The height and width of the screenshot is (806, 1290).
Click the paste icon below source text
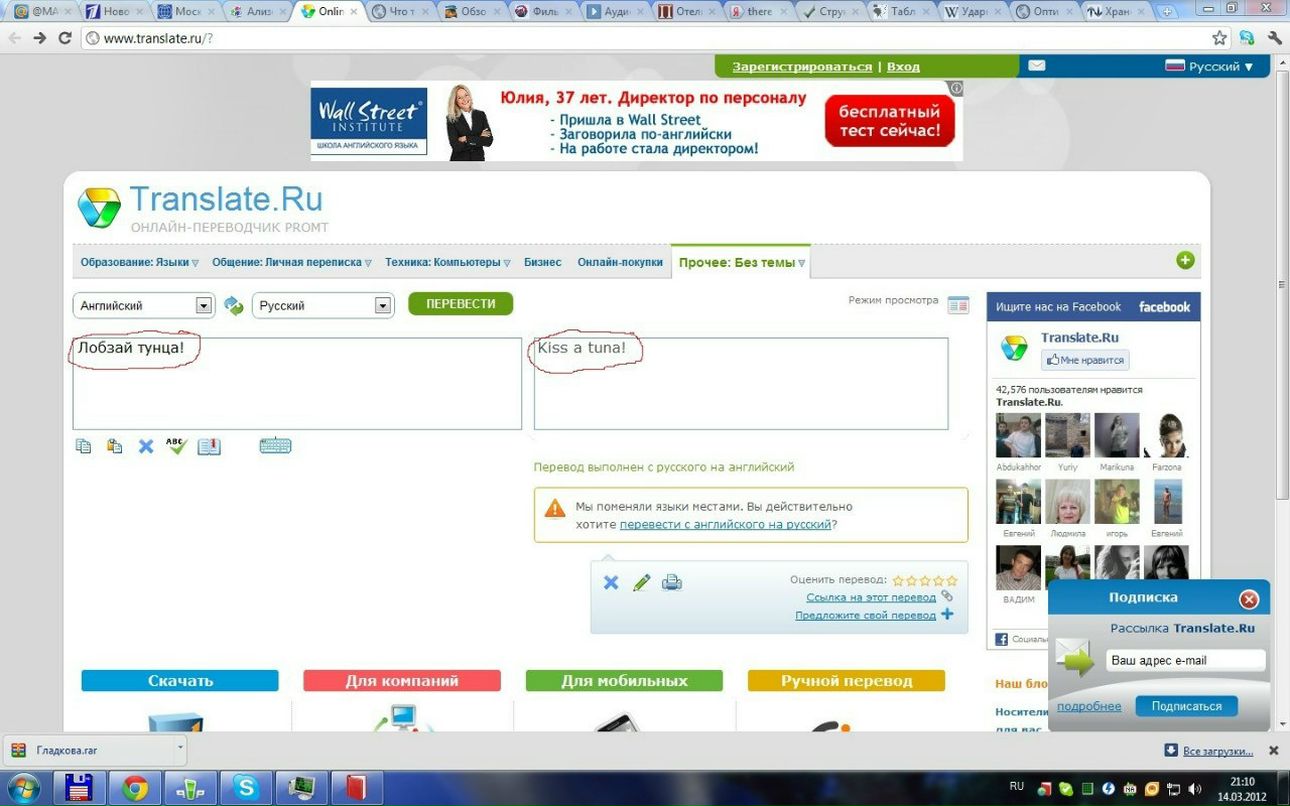(115, 446)
